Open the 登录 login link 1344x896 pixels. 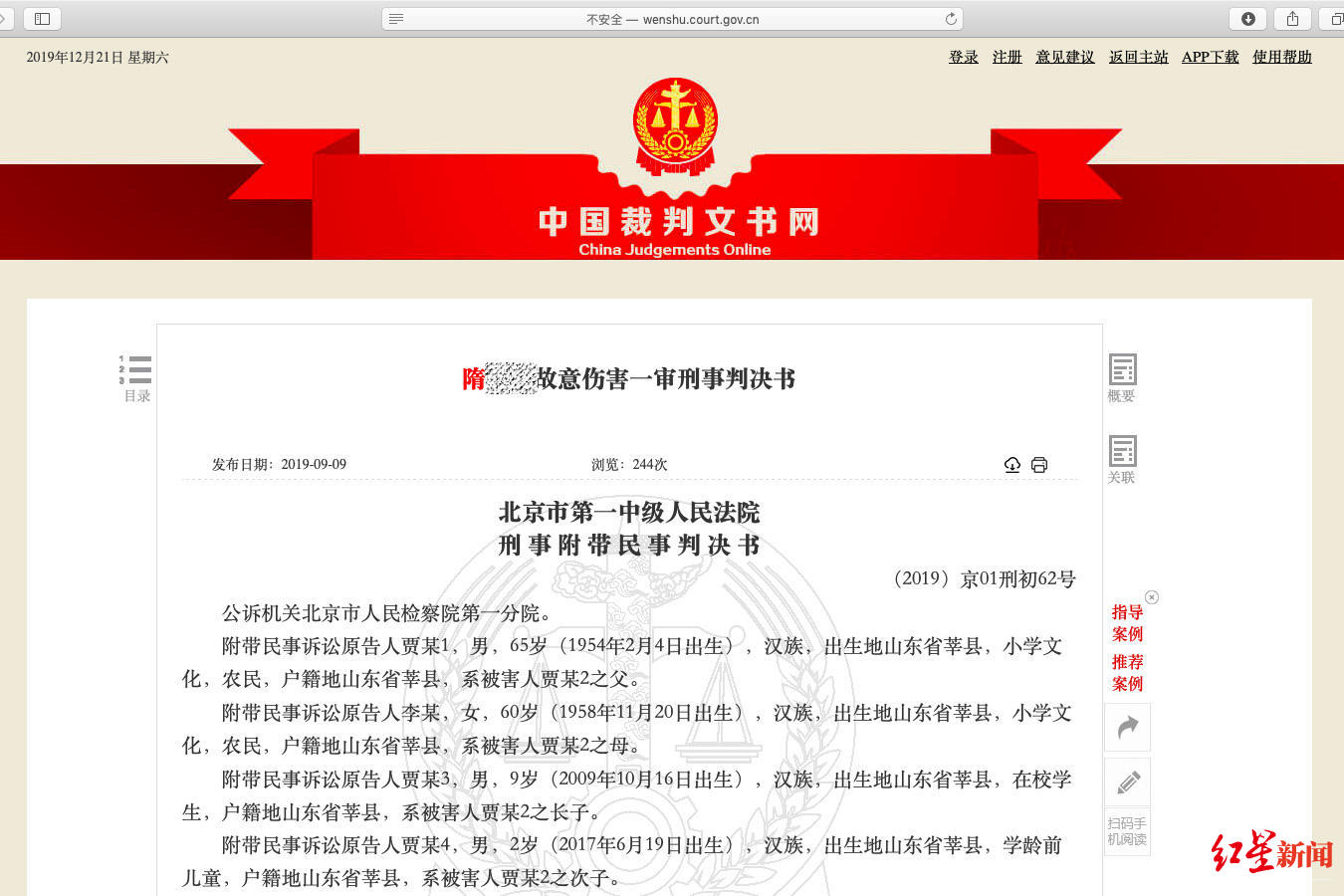[963, 57]
